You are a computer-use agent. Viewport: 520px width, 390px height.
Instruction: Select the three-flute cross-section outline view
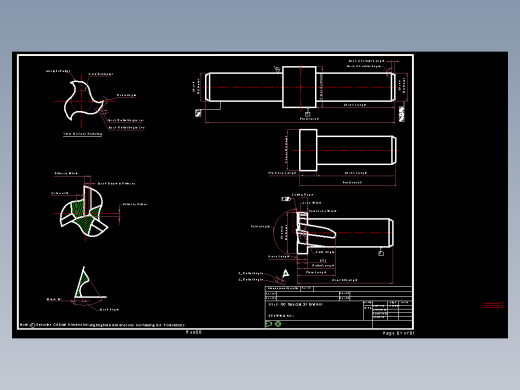(83, 100)
